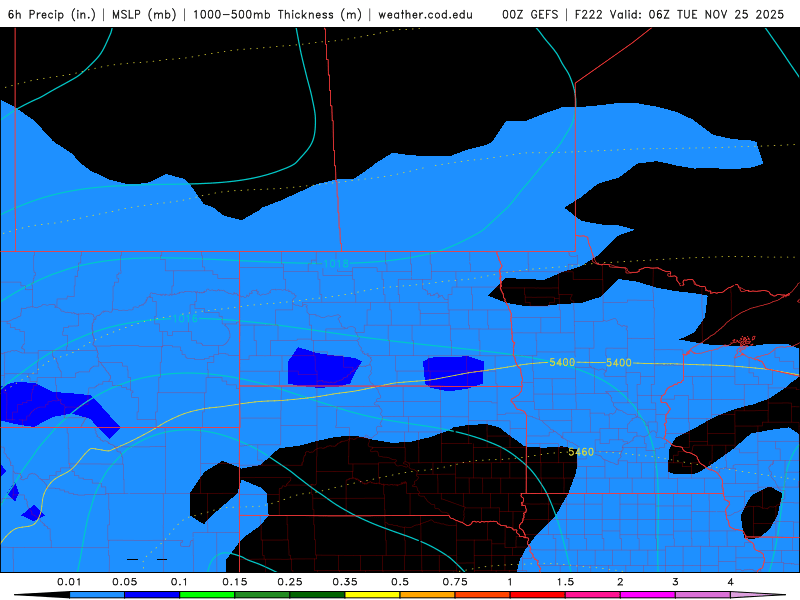Click the weather.cod.edu text
This screenshot has height=600, width=800.
click(425, 14)
